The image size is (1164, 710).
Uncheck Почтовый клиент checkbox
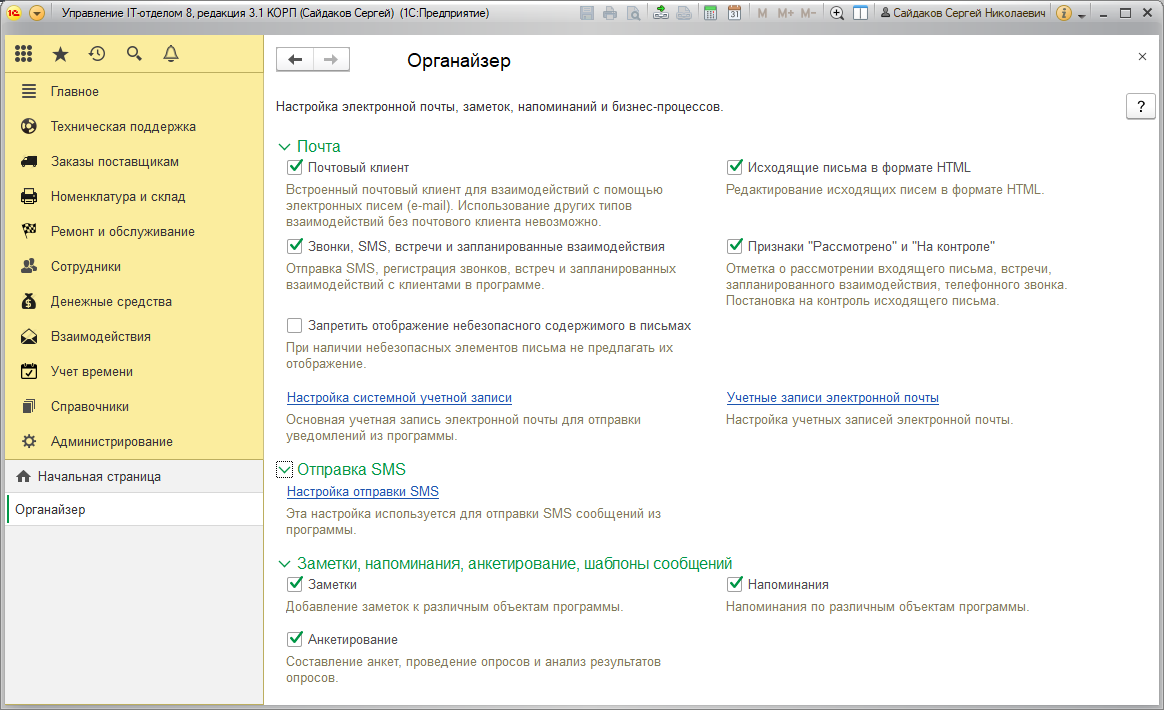click(295, 167)
